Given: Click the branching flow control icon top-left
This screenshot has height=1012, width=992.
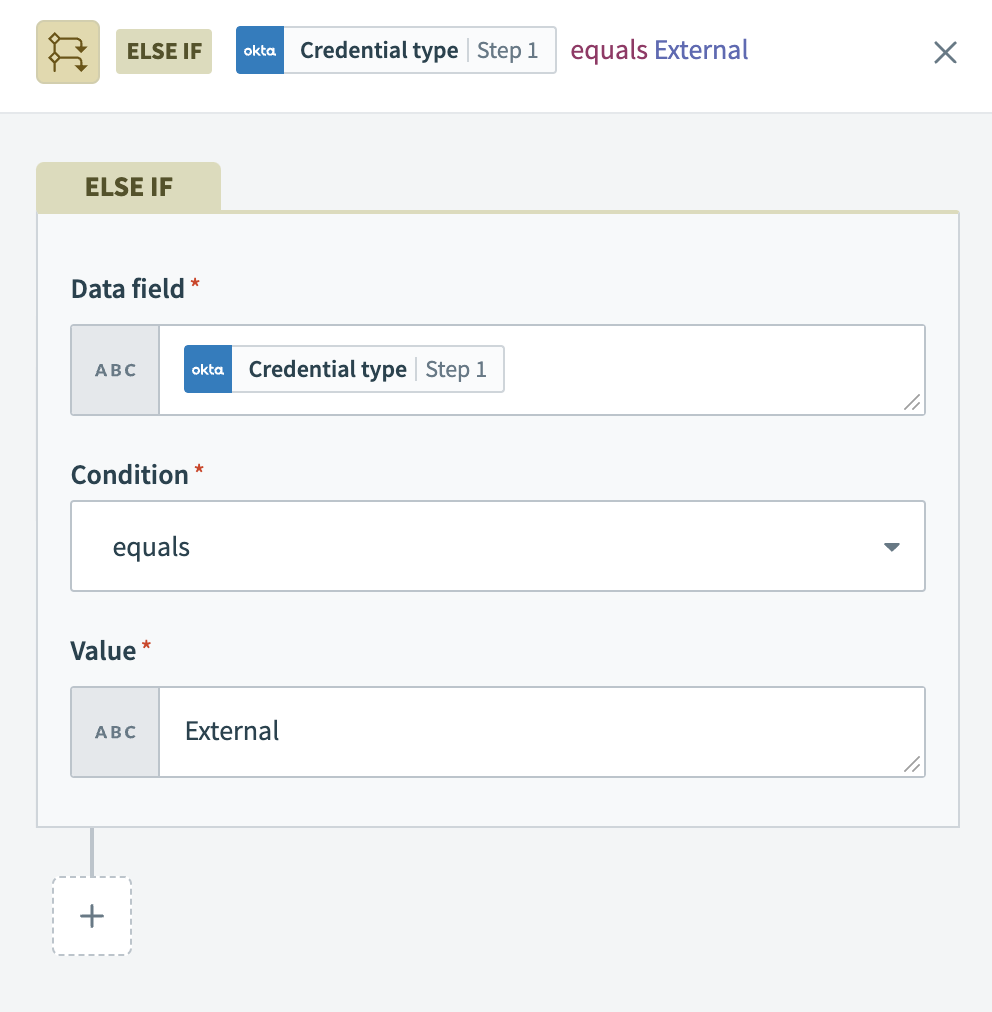Looking at the screenshot, I should coord(67,50).
